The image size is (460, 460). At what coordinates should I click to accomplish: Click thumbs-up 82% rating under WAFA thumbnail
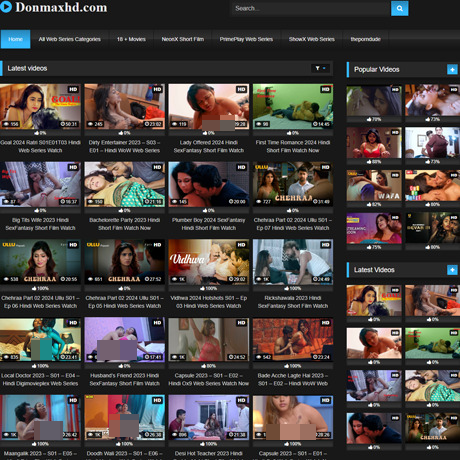coord(374,204)
